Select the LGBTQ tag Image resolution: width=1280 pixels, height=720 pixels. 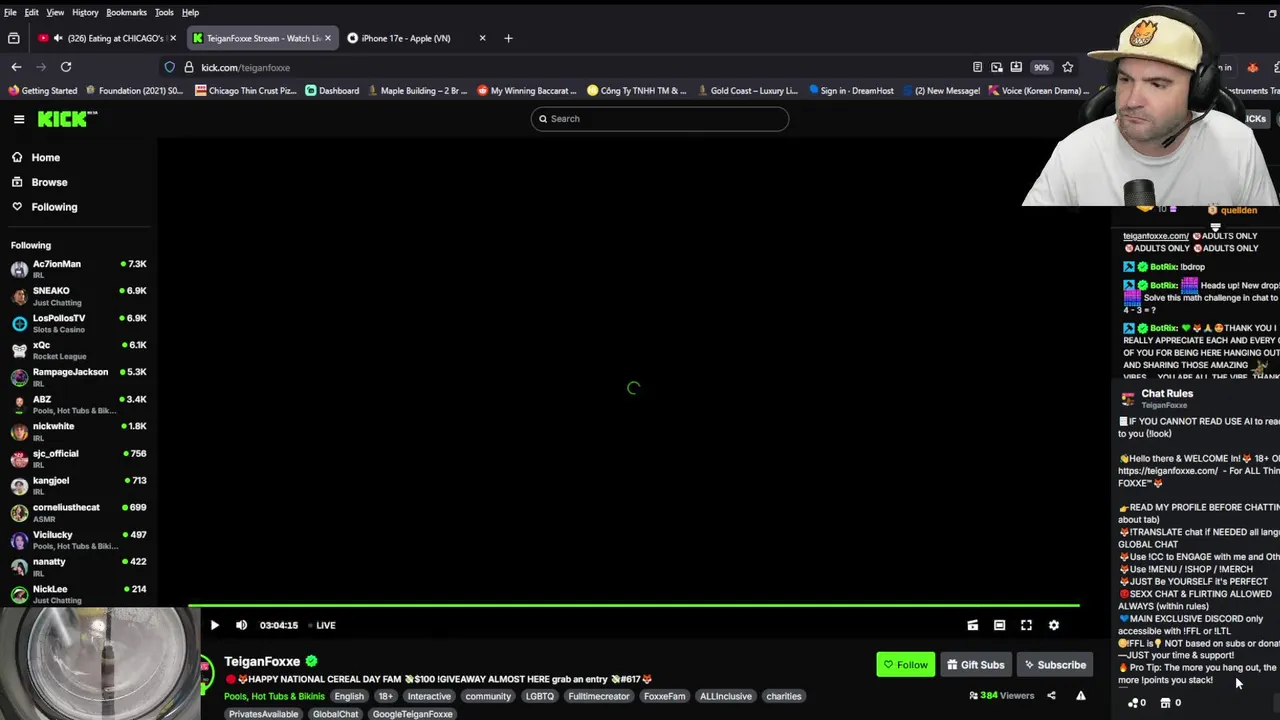(539, 696)
